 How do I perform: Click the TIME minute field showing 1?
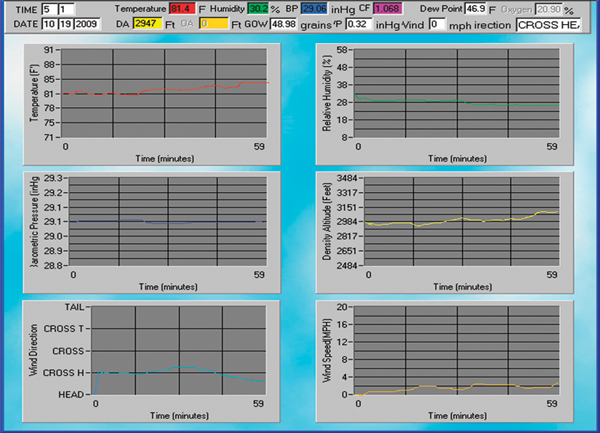click(66, 9)
